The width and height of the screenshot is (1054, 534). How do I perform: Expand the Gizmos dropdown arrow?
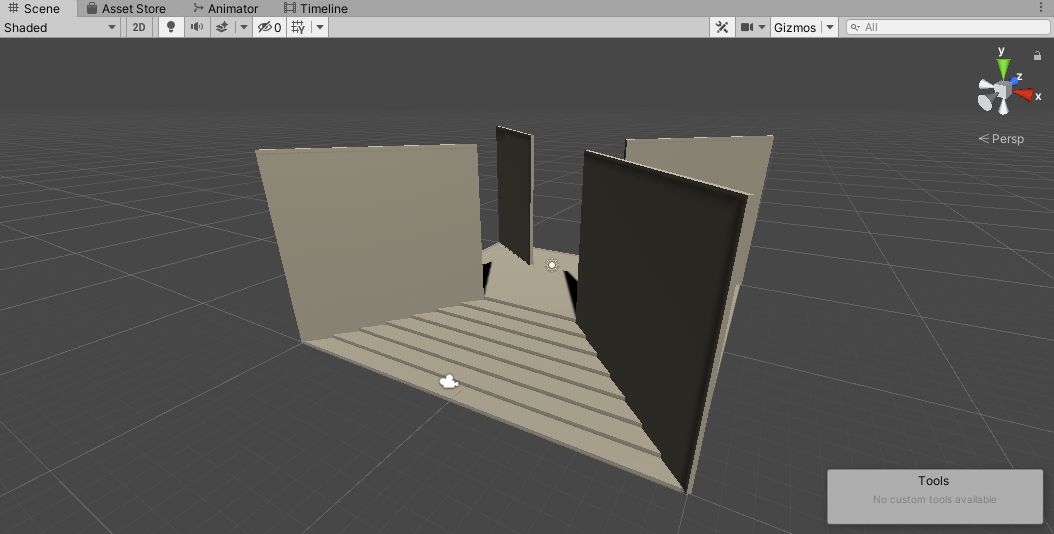[830, 27]
